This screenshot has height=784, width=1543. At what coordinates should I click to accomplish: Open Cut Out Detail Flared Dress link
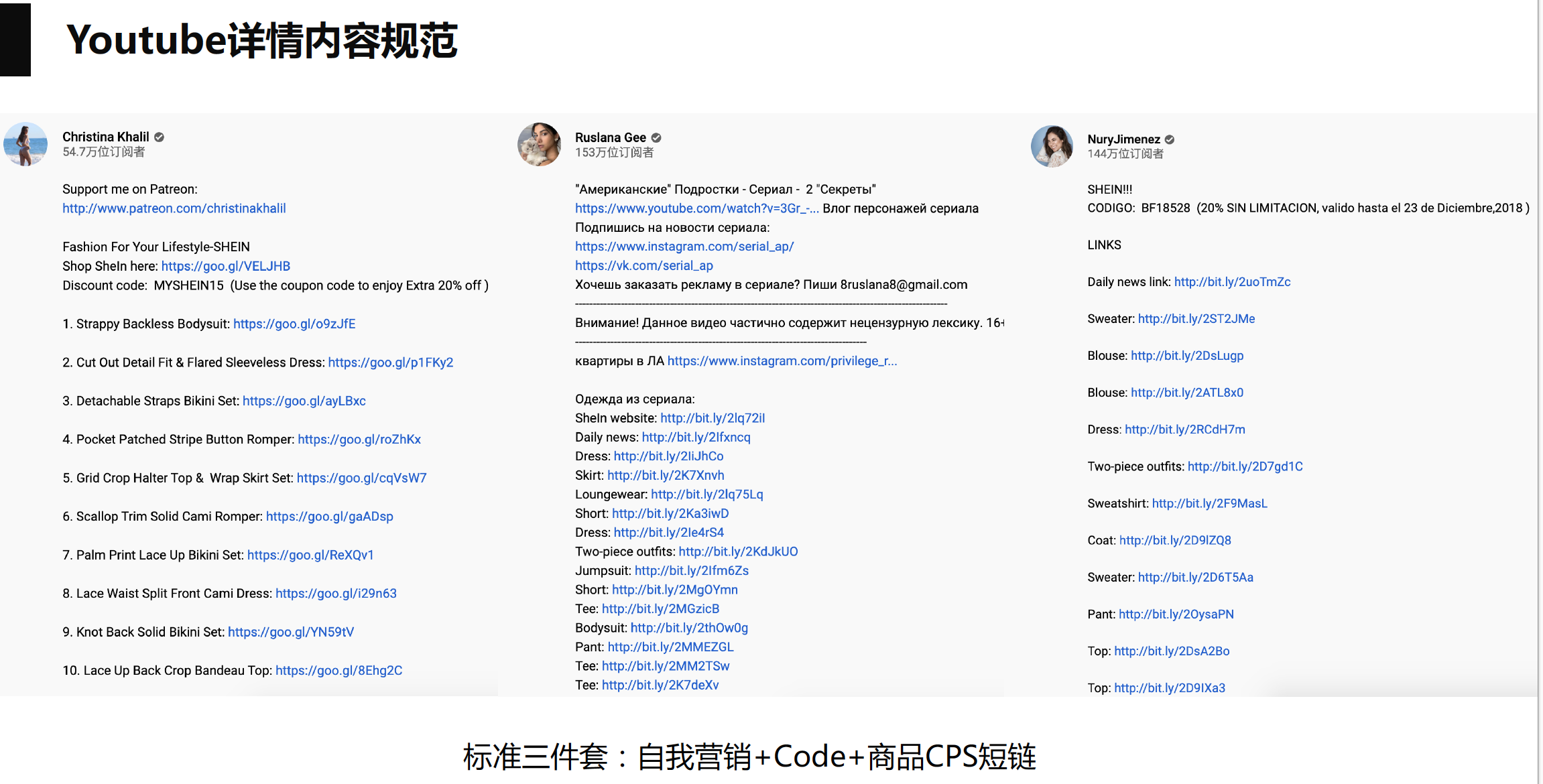point(391,363)
